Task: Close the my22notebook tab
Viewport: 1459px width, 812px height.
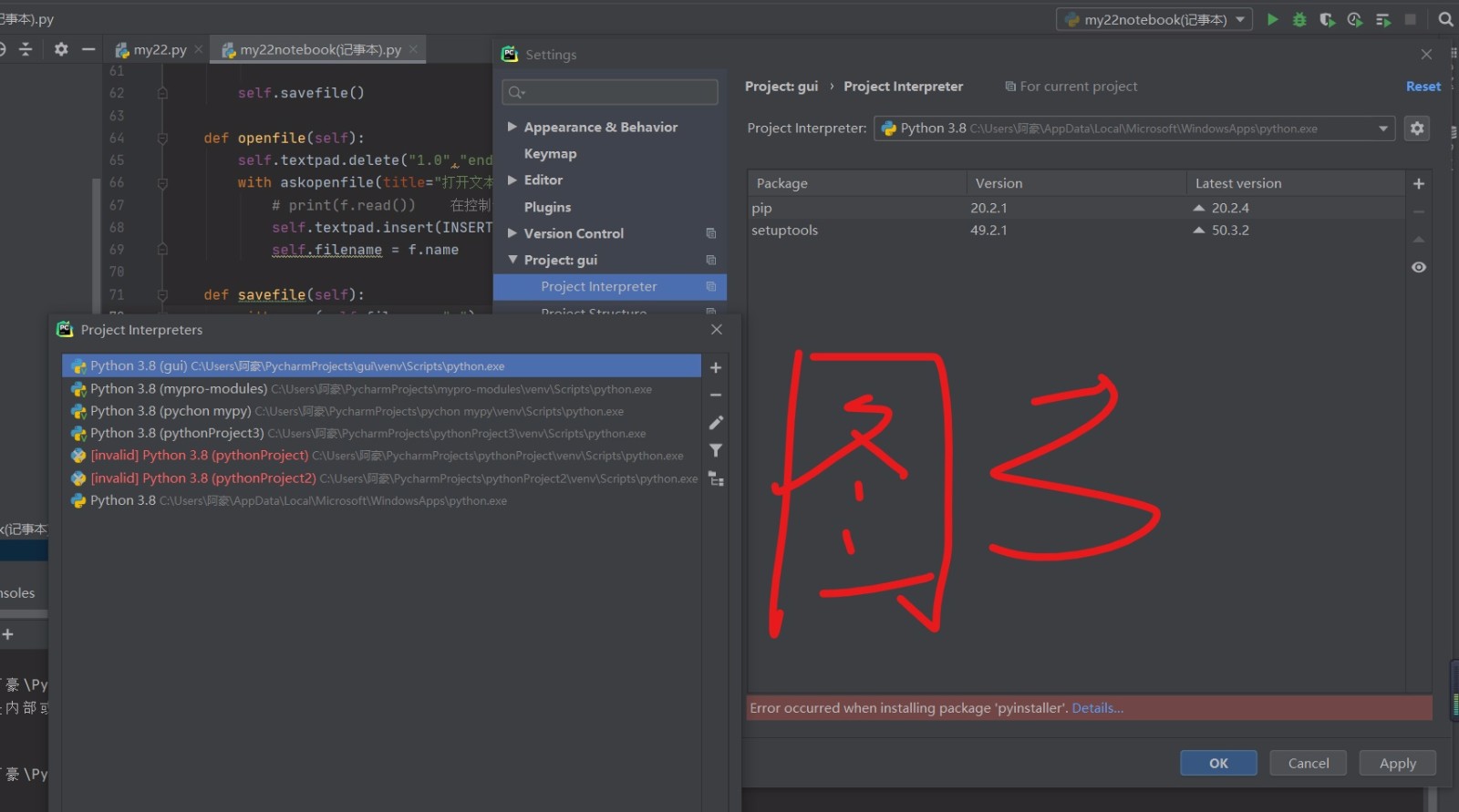Action: pyautogui.click(x=413, y=49)
